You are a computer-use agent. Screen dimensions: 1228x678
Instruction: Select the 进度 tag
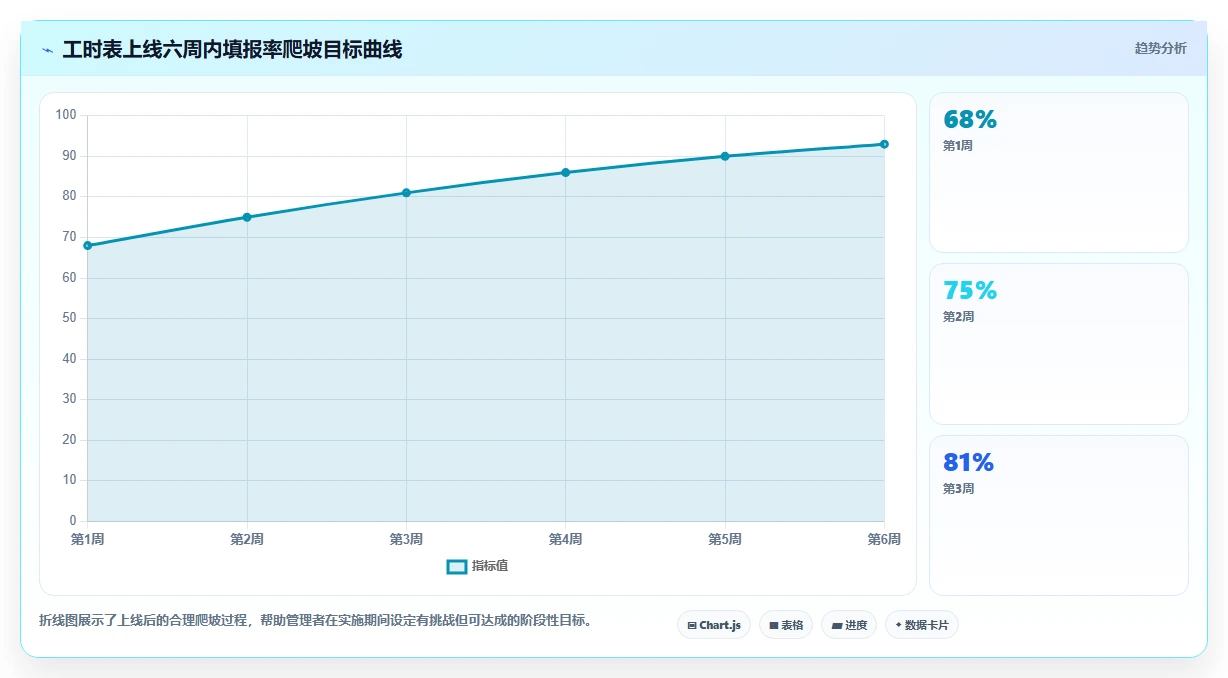coord(849,625)
